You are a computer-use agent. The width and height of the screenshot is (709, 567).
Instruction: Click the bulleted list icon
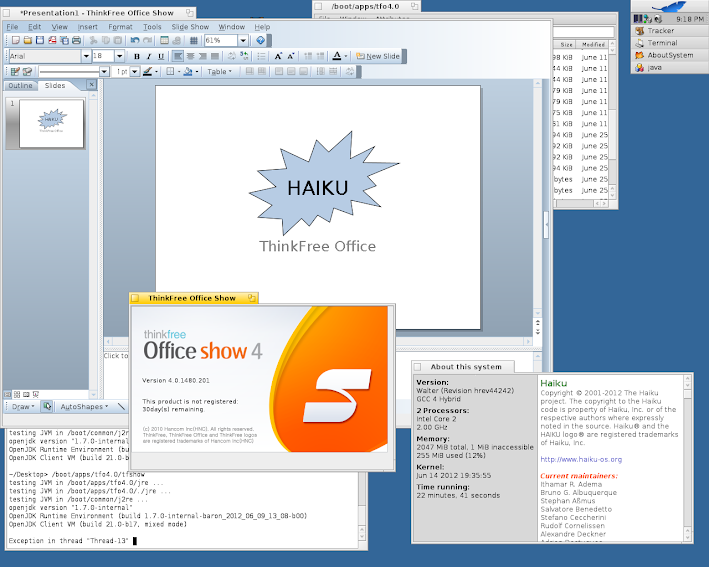click(x=261, y=56)
